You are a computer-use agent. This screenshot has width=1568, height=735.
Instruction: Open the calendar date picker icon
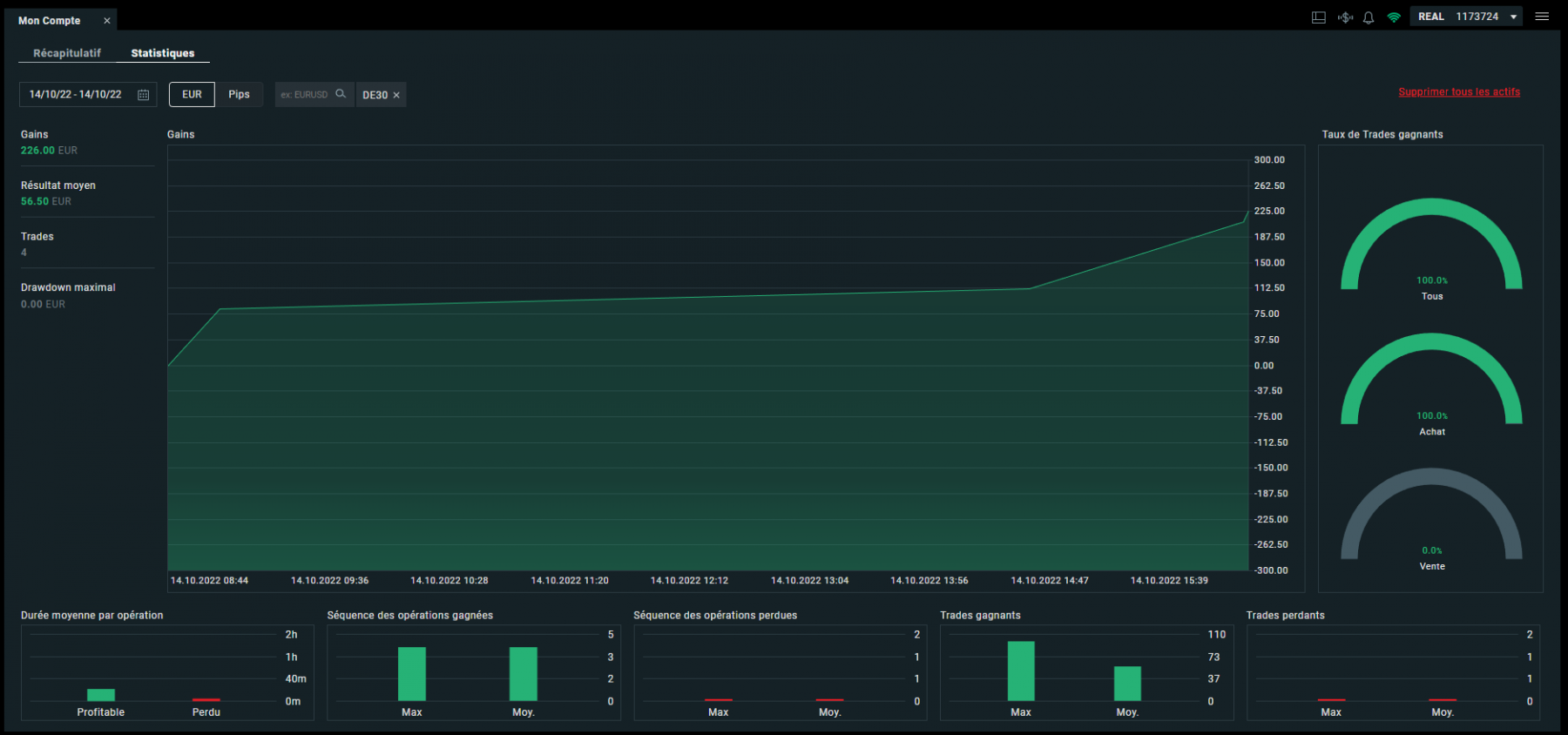click(x=144, y=95)
